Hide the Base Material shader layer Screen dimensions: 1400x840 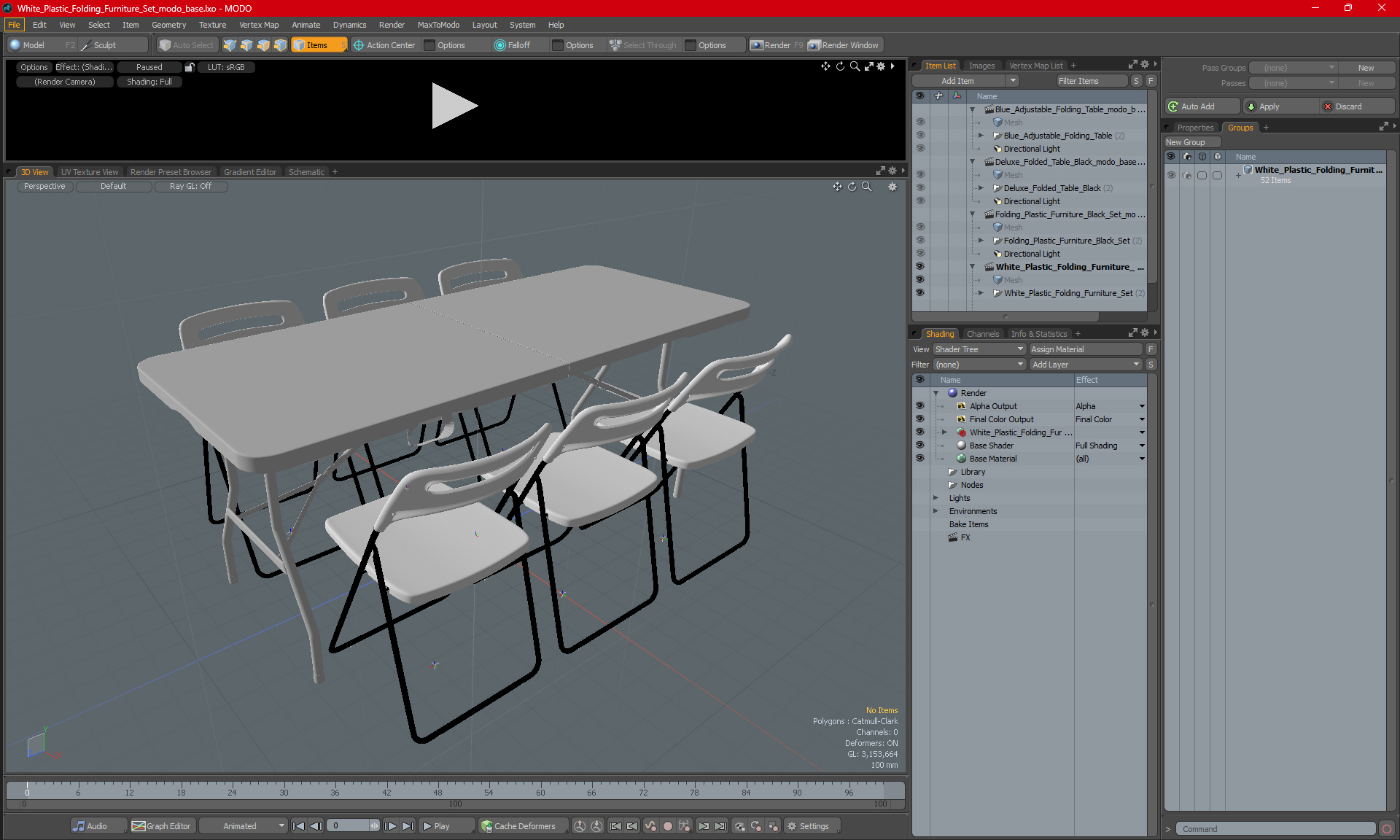click(919, 459)
